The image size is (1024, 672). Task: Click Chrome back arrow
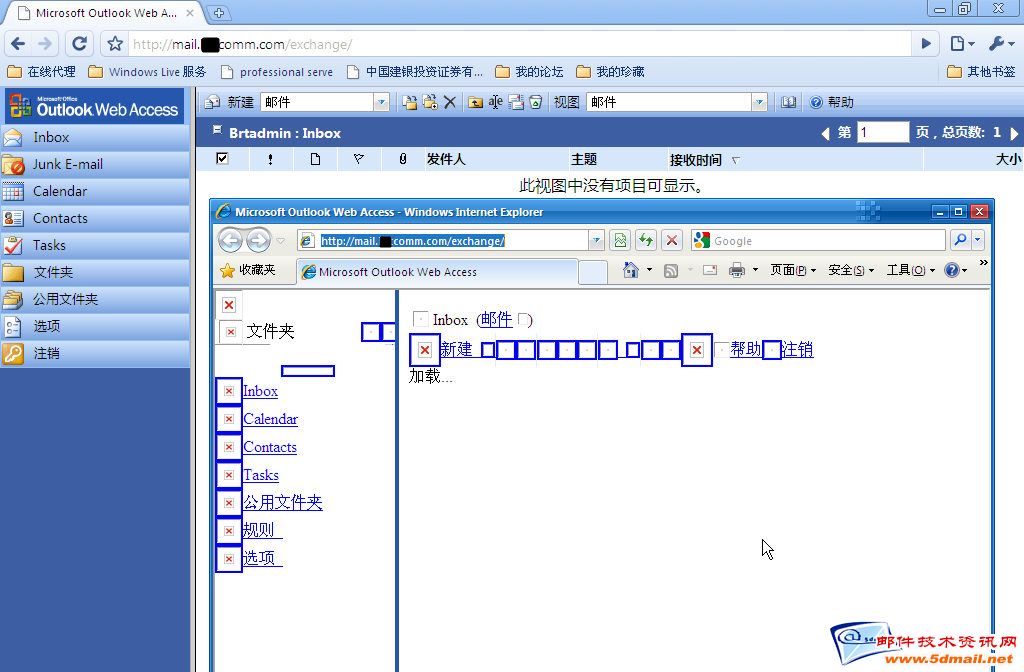pos(18,44)
